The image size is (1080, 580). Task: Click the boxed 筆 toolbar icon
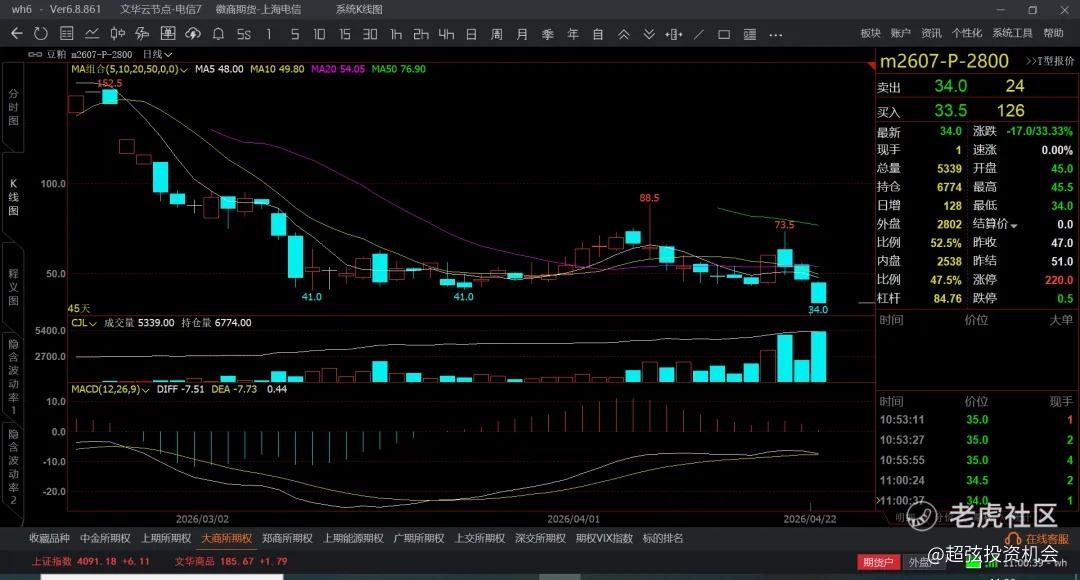click(167, 34)
